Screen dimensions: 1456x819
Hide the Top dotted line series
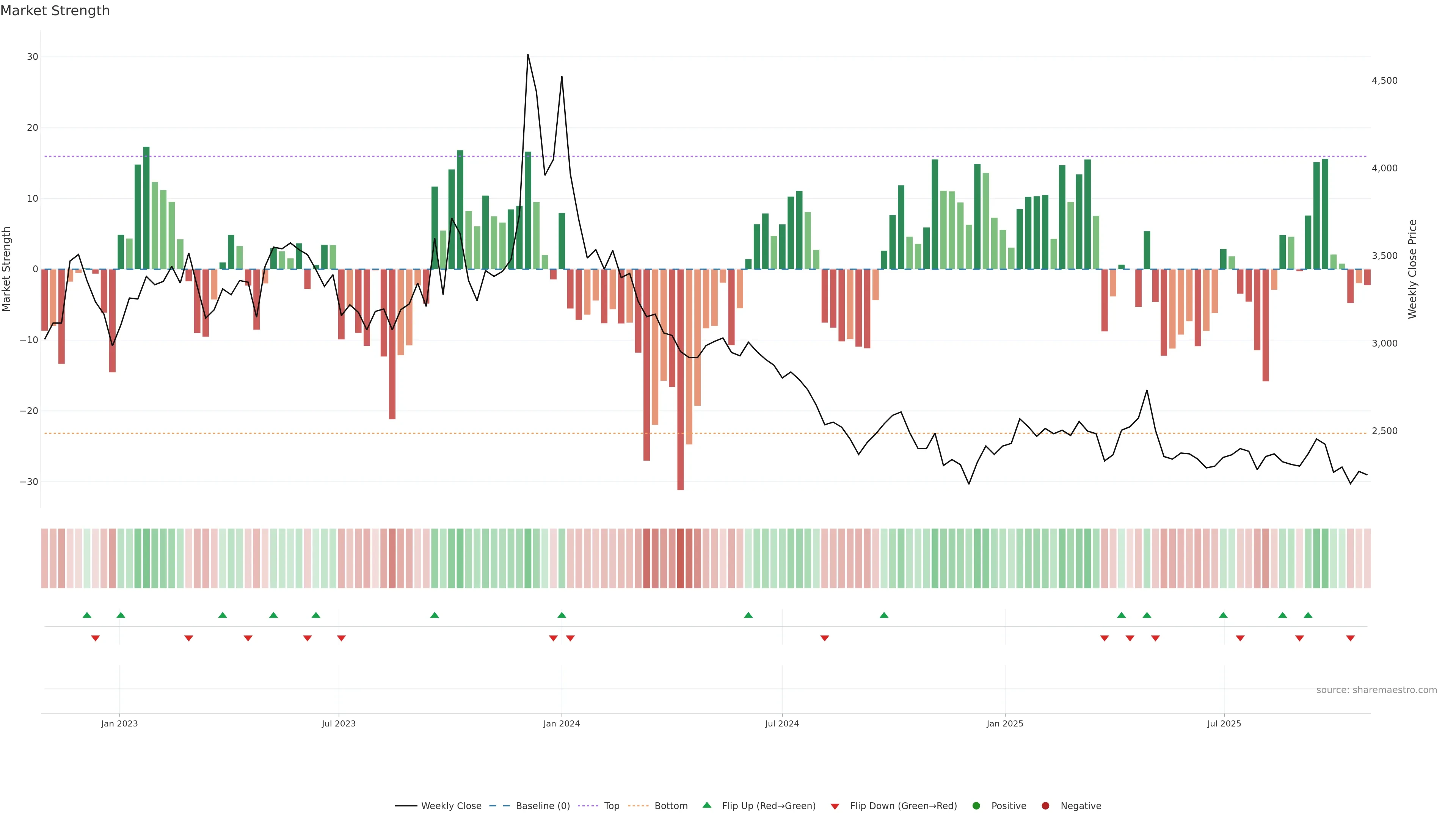coord(611,806)
